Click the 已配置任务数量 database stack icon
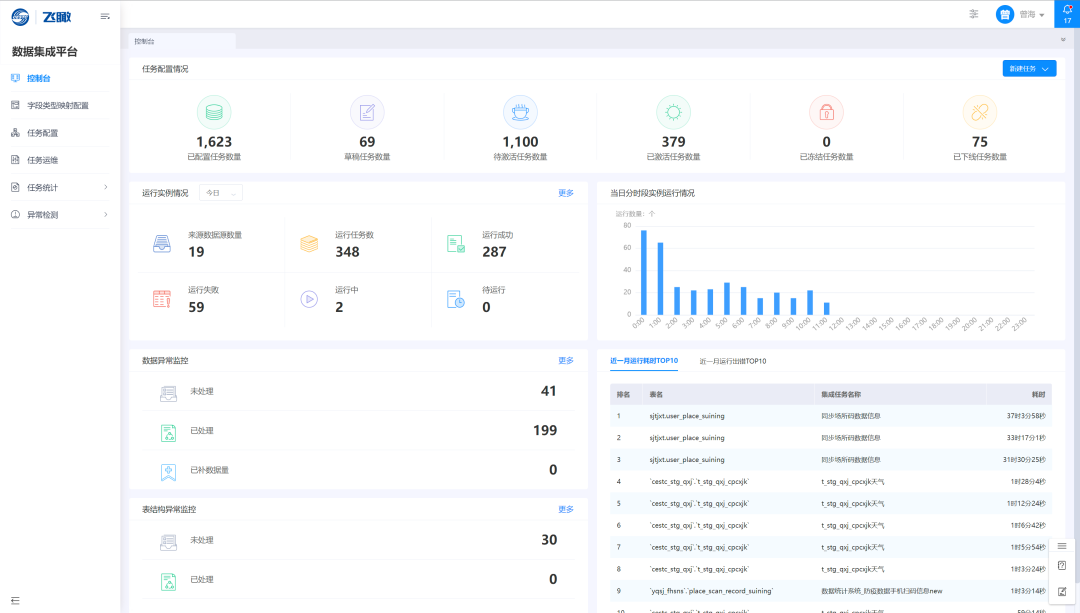 pyautogui.click(x=214, y=111)
